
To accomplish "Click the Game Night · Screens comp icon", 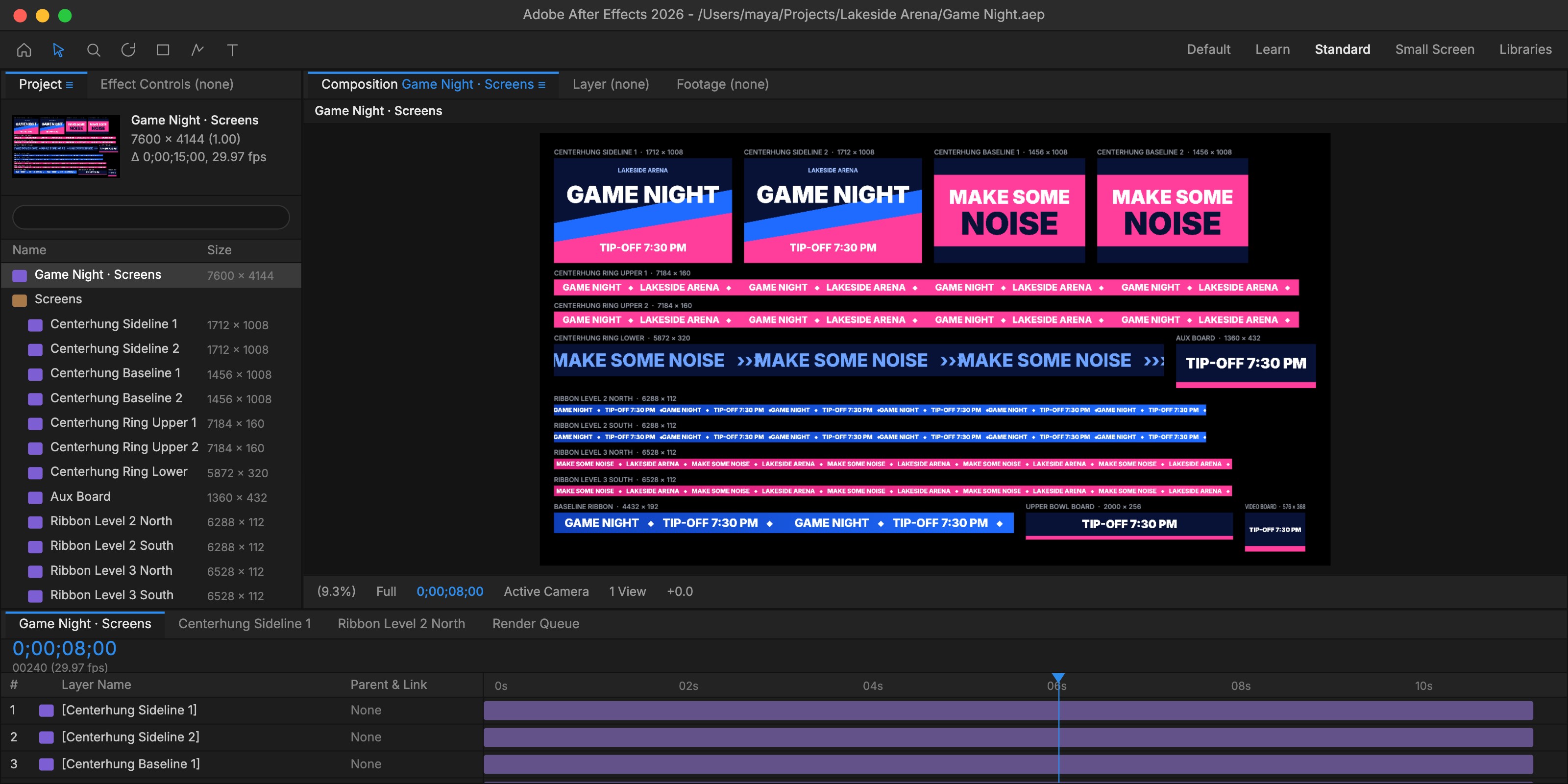I will pyautogui.click(x=20, y=276).
